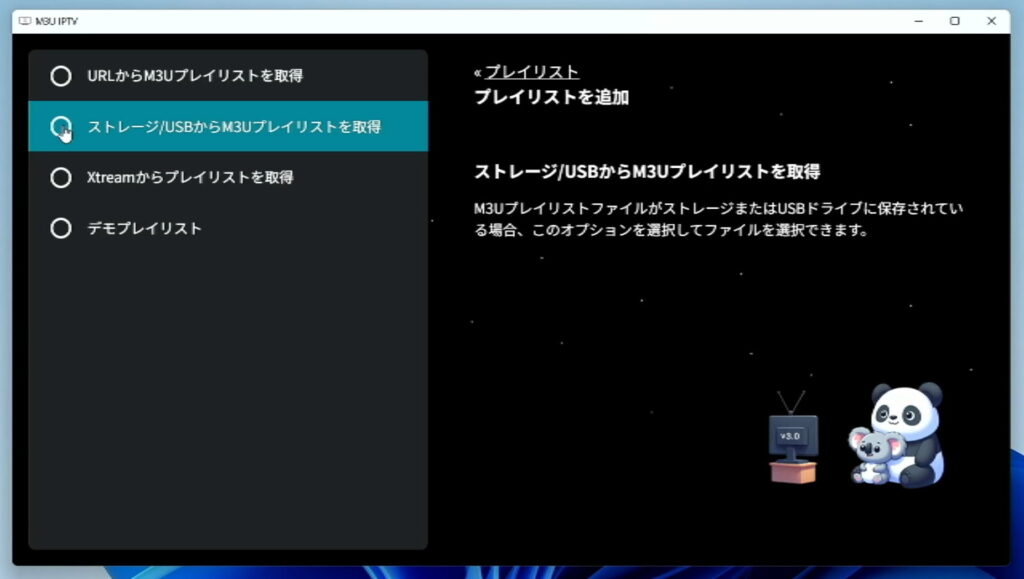This screenshot has height=579, width=1024.
Task: Click the プレイリストを追加 page title
Action: (x=551, y=98)
